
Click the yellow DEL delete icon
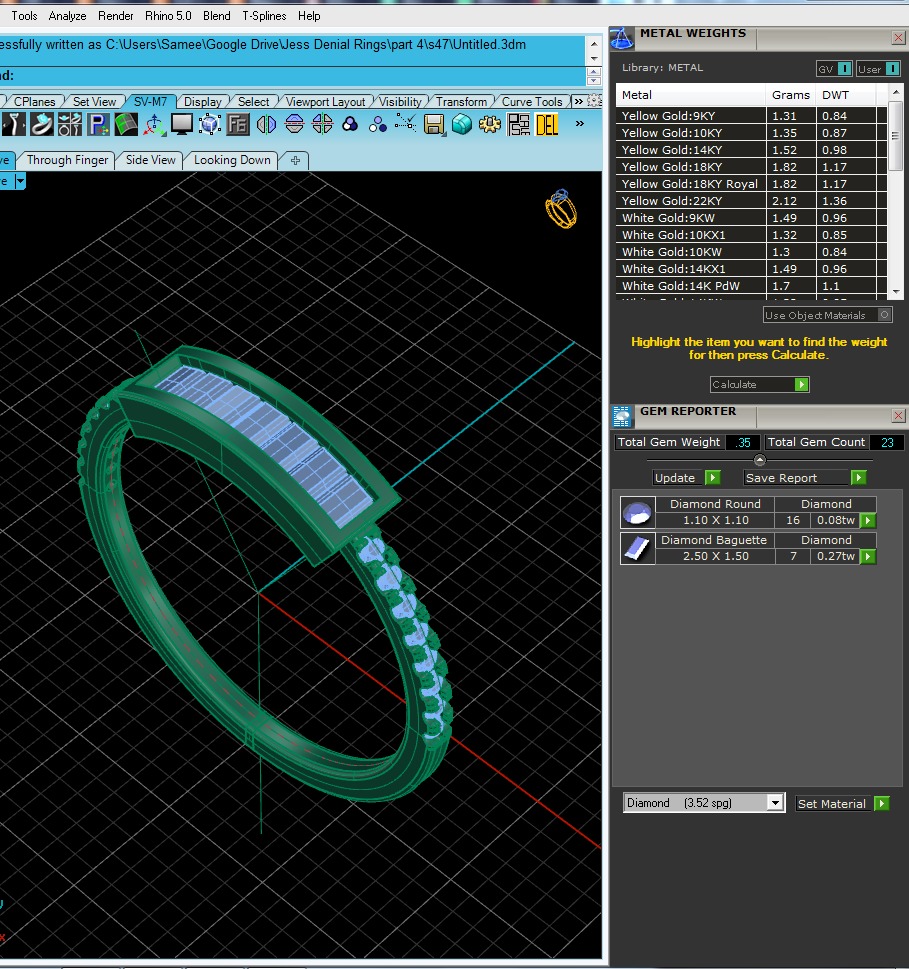coord(547,124)
